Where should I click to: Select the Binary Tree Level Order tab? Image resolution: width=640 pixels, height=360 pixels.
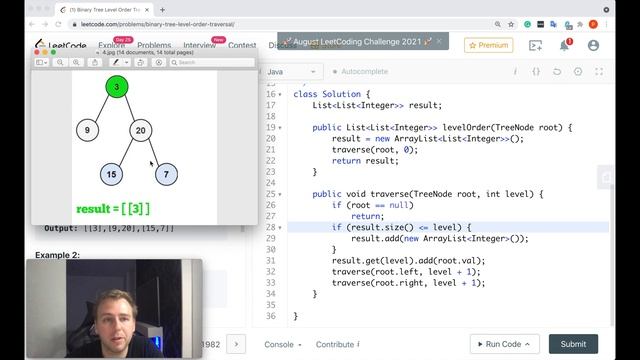(104, 10)
